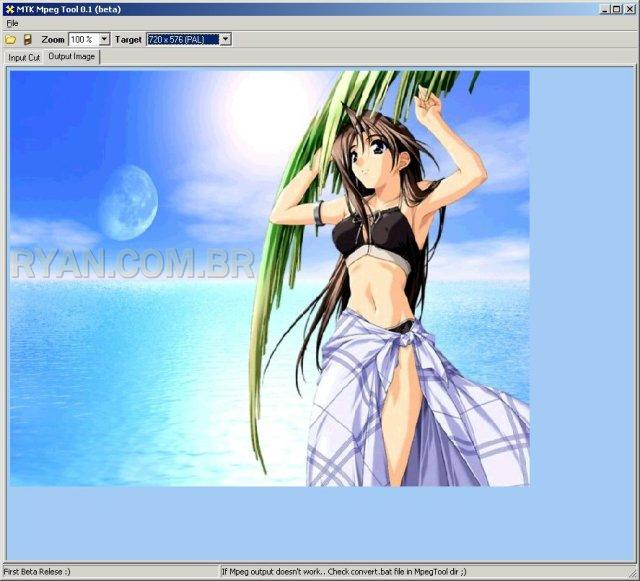
Task: Open the File menu
Action: tap(12, 22)
